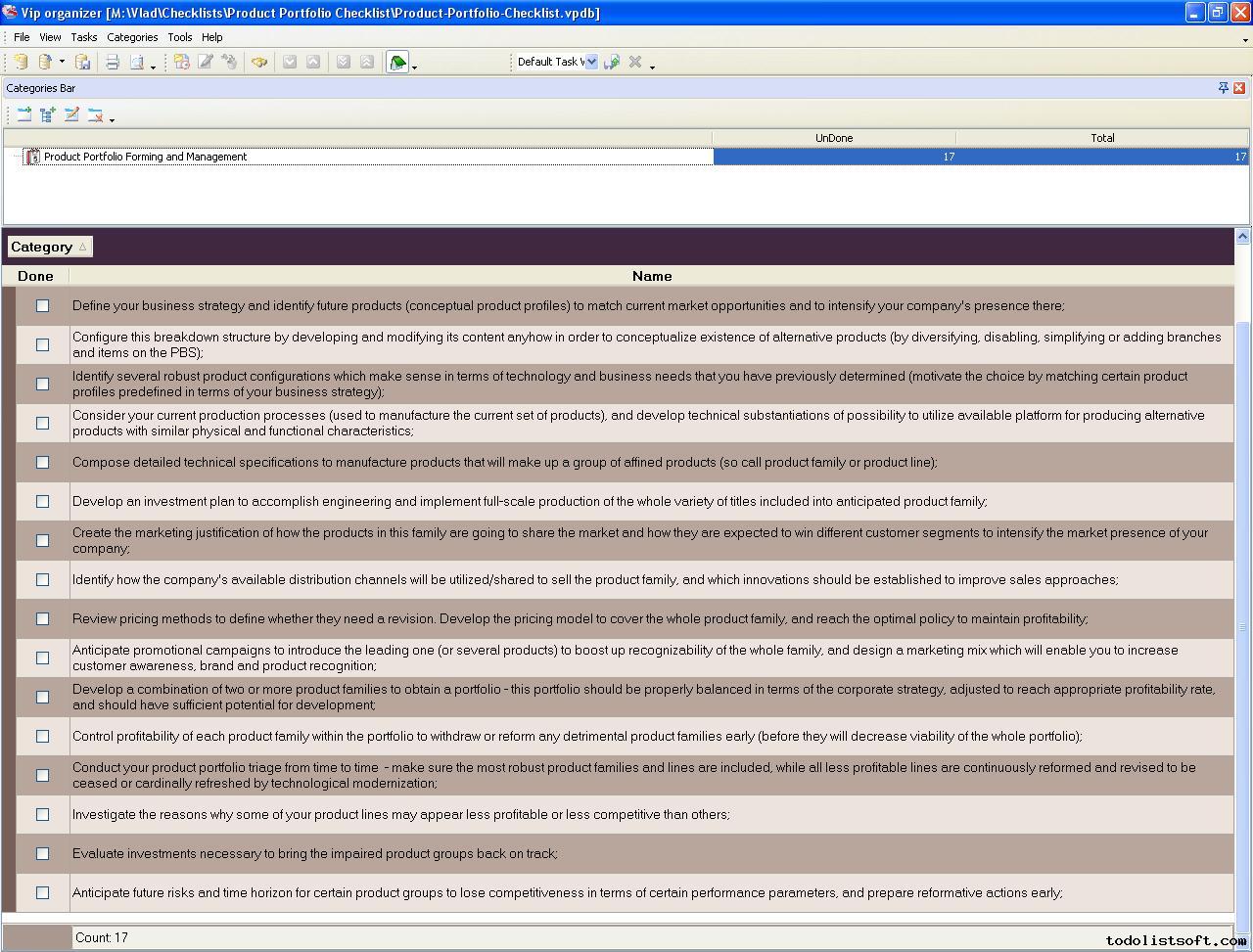The height and width of the screenshot is (952, 1253).
Task: Open the Categories menu
Action: [132, 37]
